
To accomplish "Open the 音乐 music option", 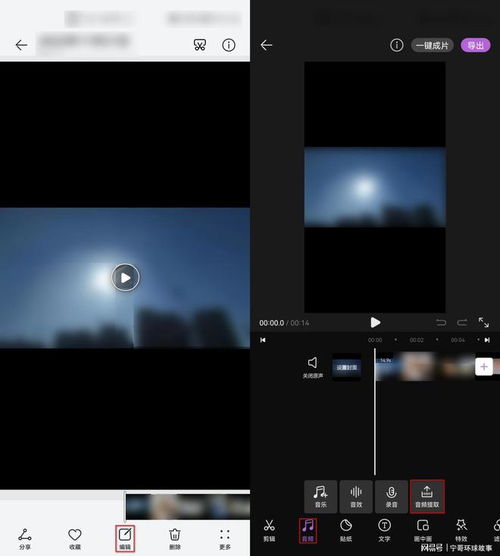I will 321,497.
